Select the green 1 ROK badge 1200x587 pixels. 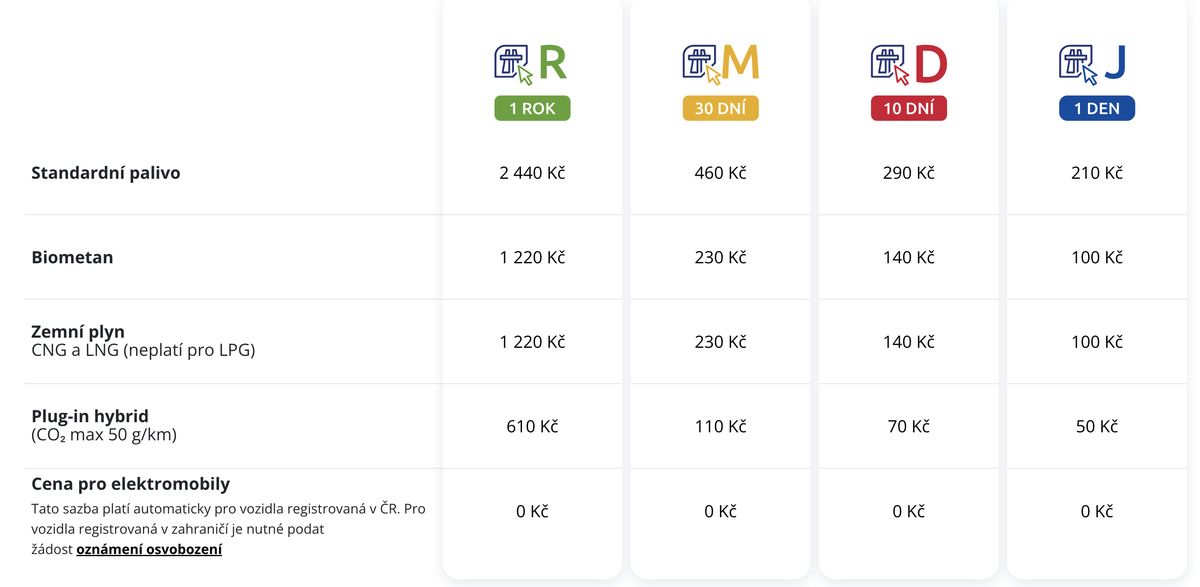coord(532,109)
